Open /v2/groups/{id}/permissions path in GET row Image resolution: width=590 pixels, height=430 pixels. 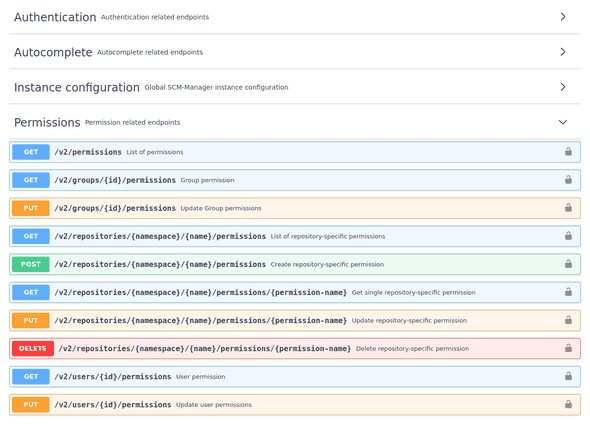click(x=115, y=180)
